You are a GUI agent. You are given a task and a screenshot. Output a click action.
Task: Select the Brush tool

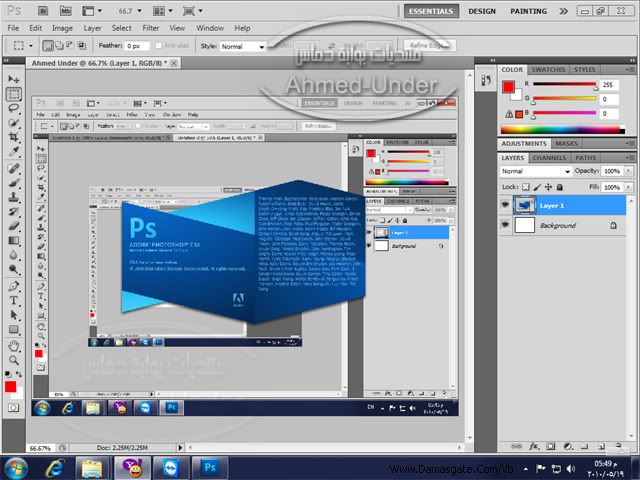(x=13, y=183)
